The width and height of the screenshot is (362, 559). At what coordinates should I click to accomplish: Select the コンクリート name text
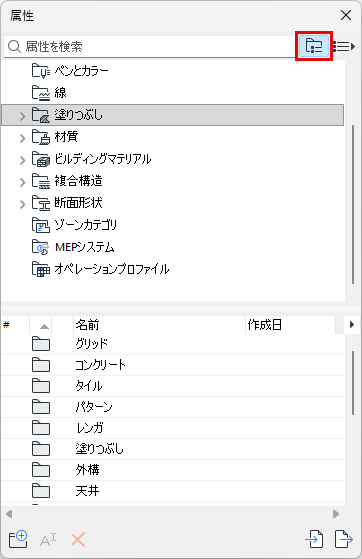coord(100,365)
